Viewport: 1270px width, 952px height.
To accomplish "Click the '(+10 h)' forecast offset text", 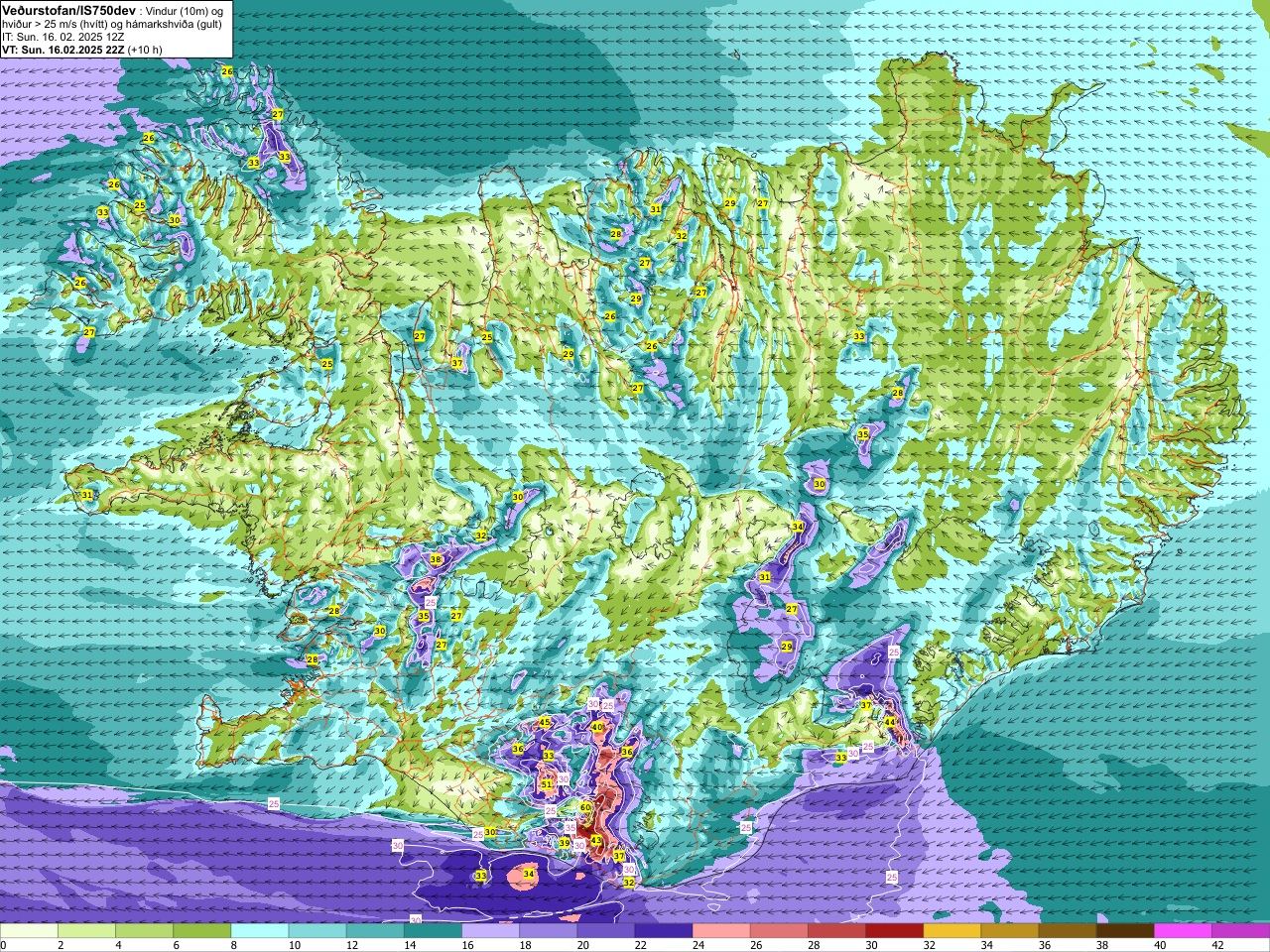I will (x=145, y=50).
